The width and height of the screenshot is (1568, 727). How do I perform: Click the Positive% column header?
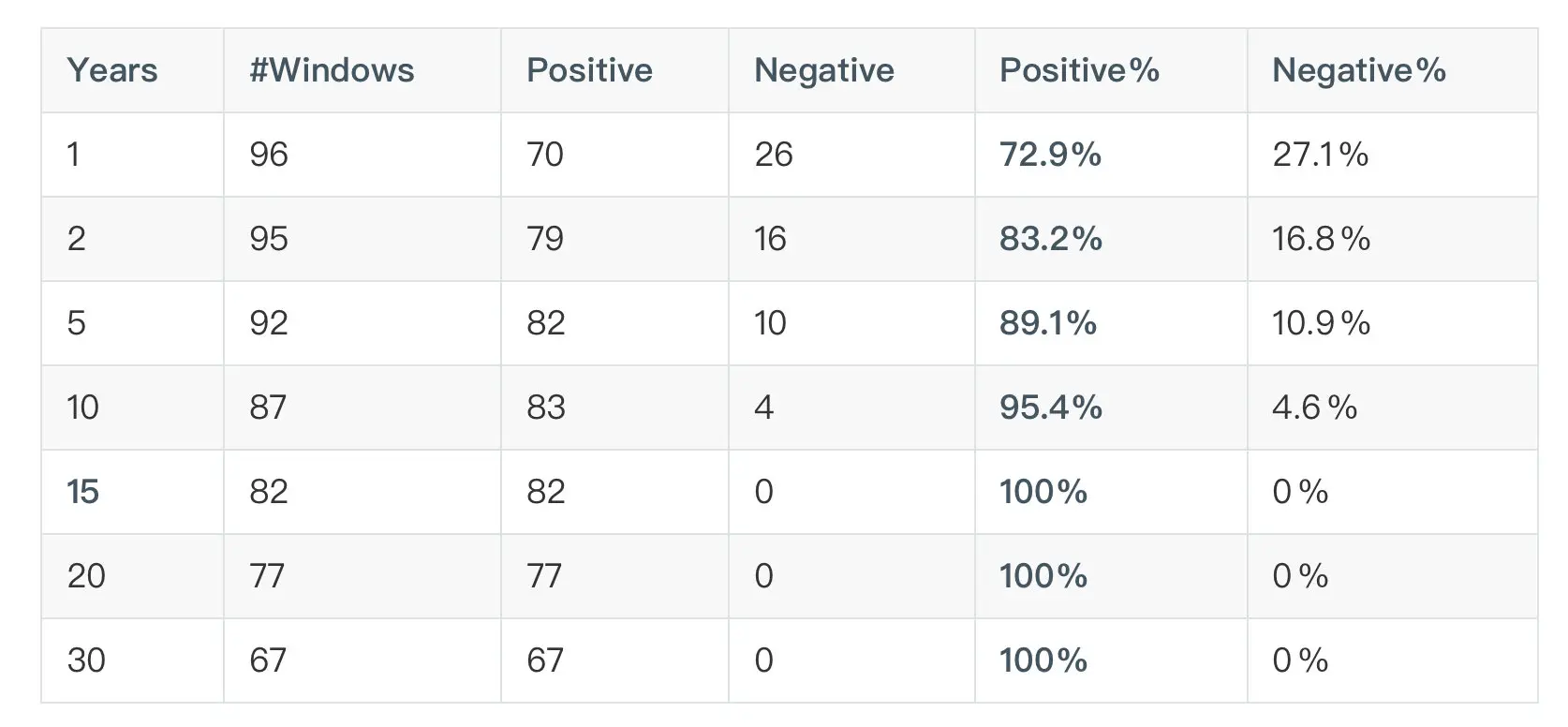coord(1079,70)
